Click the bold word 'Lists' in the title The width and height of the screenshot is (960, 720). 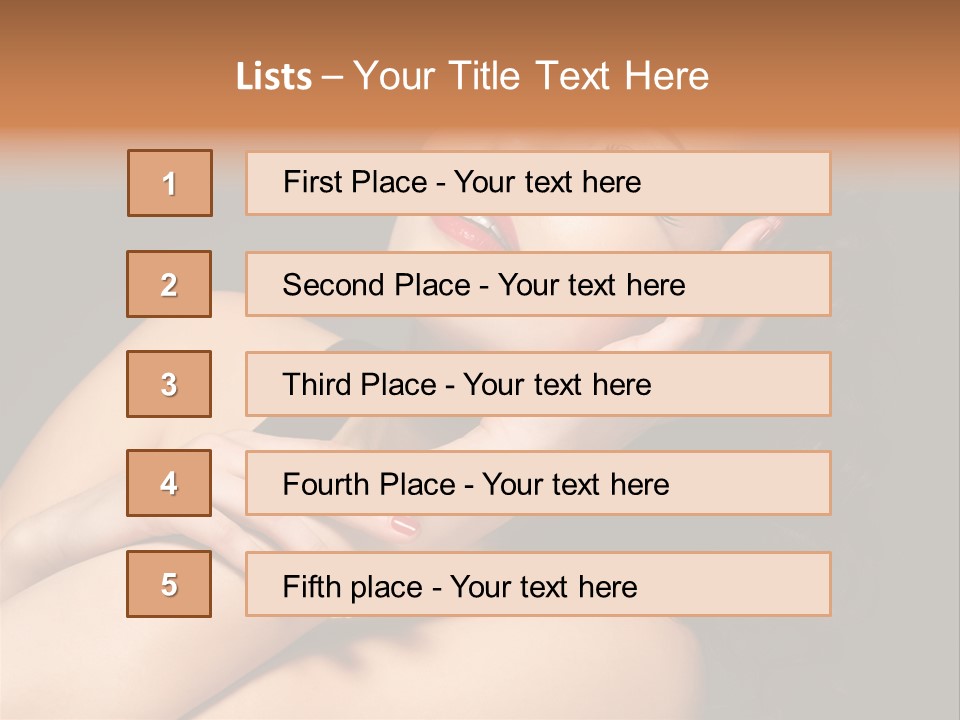pos(274,77)
